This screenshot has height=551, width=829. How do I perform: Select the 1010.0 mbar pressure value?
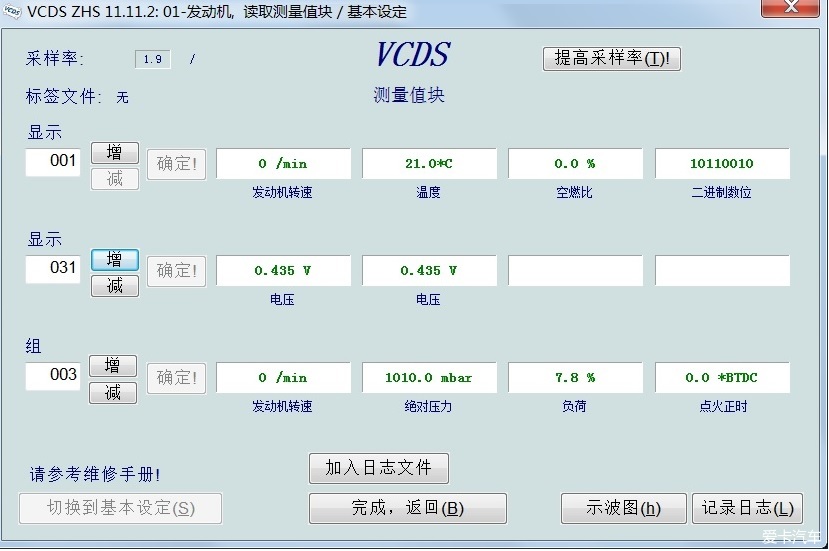(x=429, y=378)
